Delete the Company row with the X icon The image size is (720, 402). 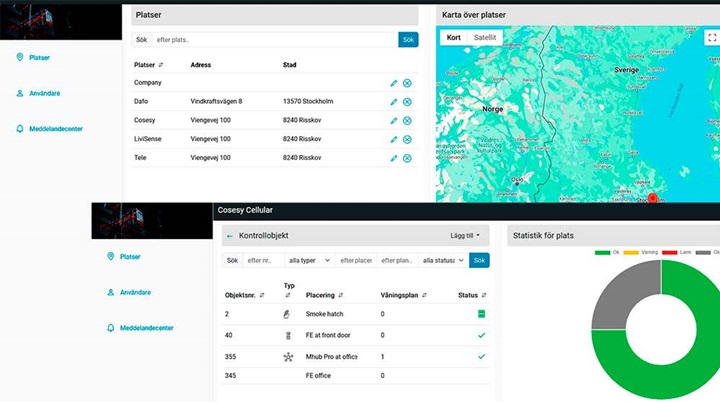pyautogui.click(x=407, y=83)
